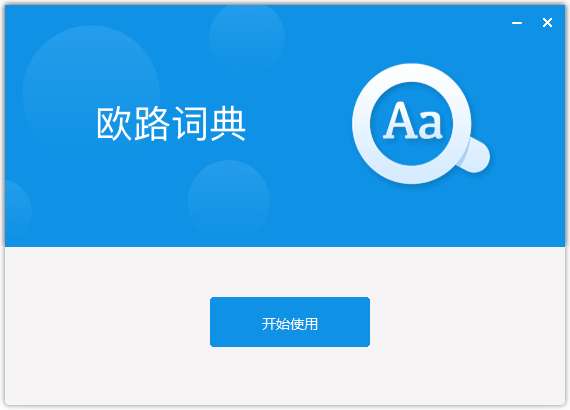Click the gray panel beside 开始使用
The image size is (570, 410).
coord(465,322)
